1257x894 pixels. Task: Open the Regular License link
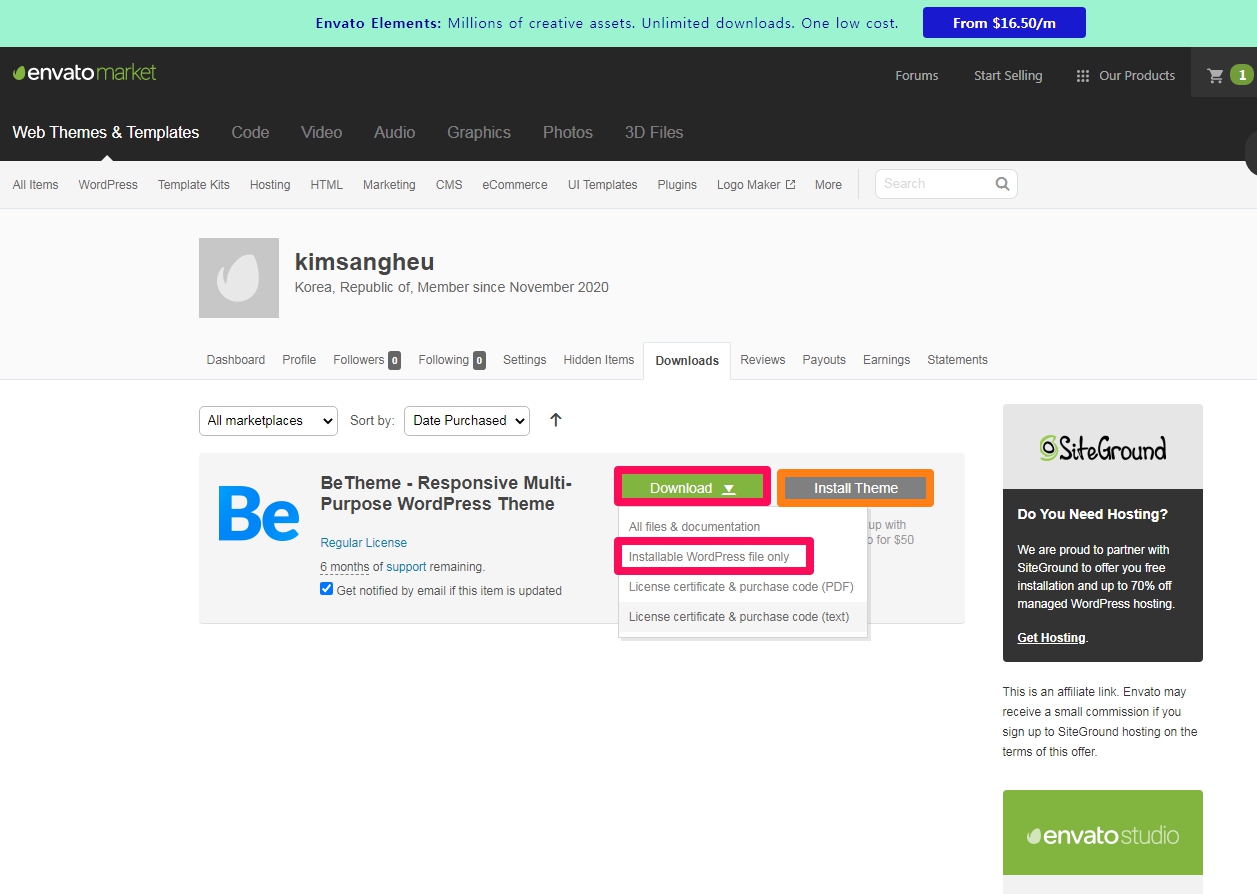pos(364,543)
